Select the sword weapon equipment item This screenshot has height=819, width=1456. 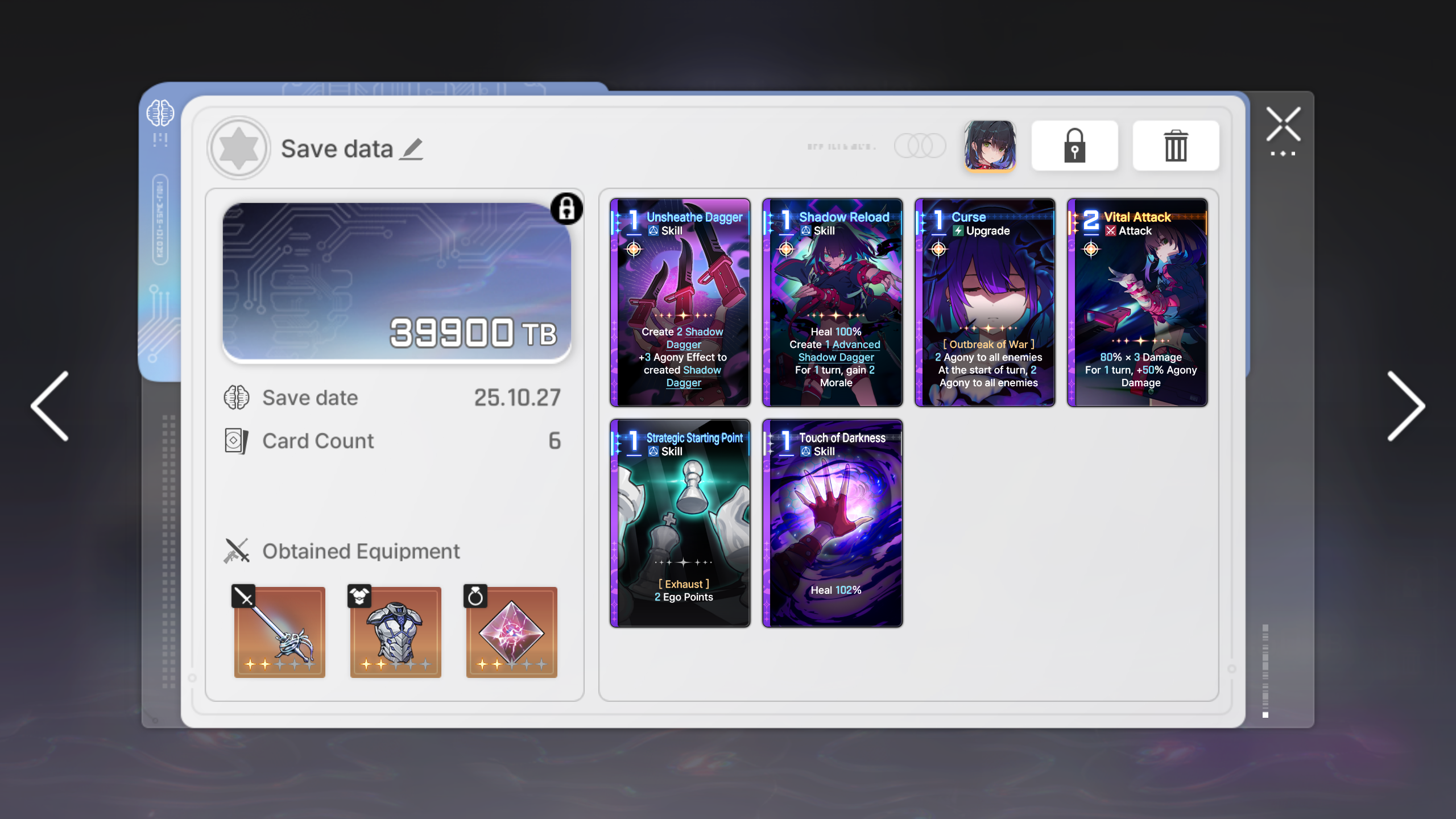pos(279,631)
